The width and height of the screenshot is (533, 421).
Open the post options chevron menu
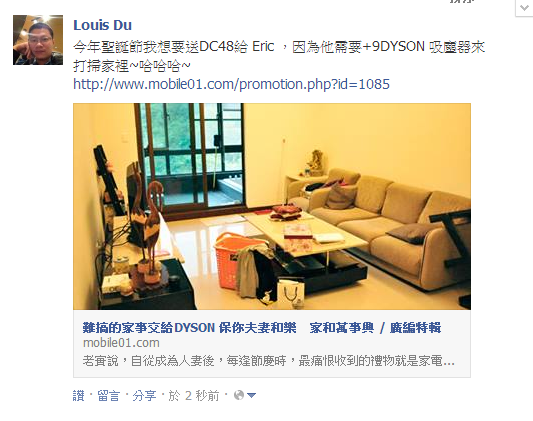pyautogui.click(x=524, y=8)
